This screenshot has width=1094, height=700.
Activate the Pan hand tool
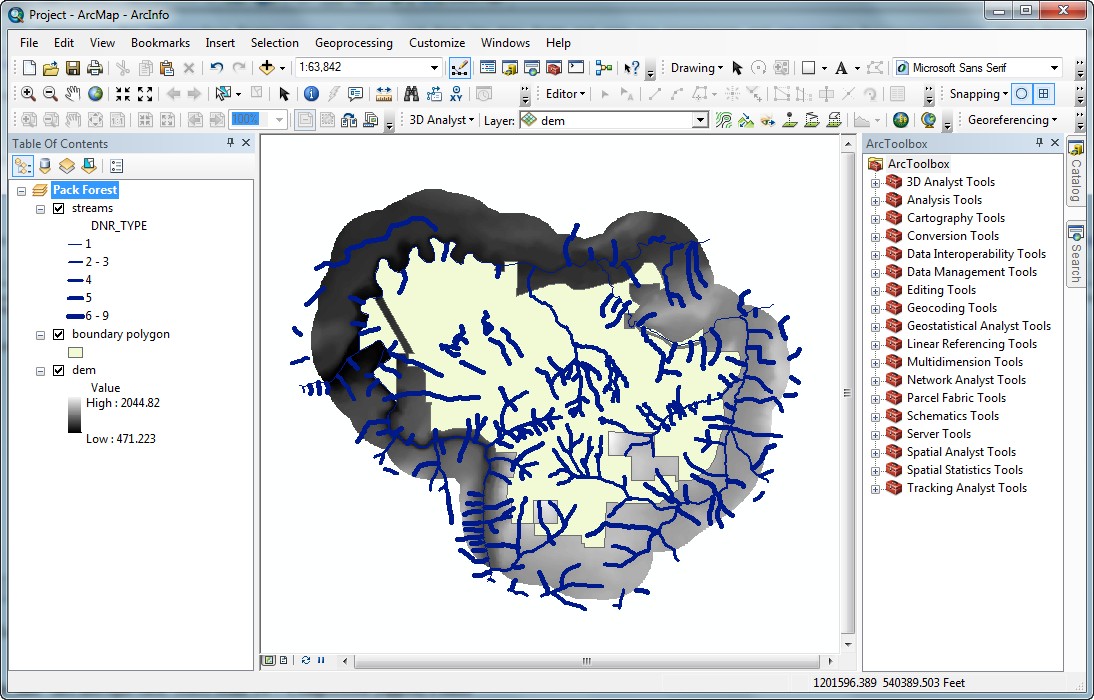click(x=73, y=94)
